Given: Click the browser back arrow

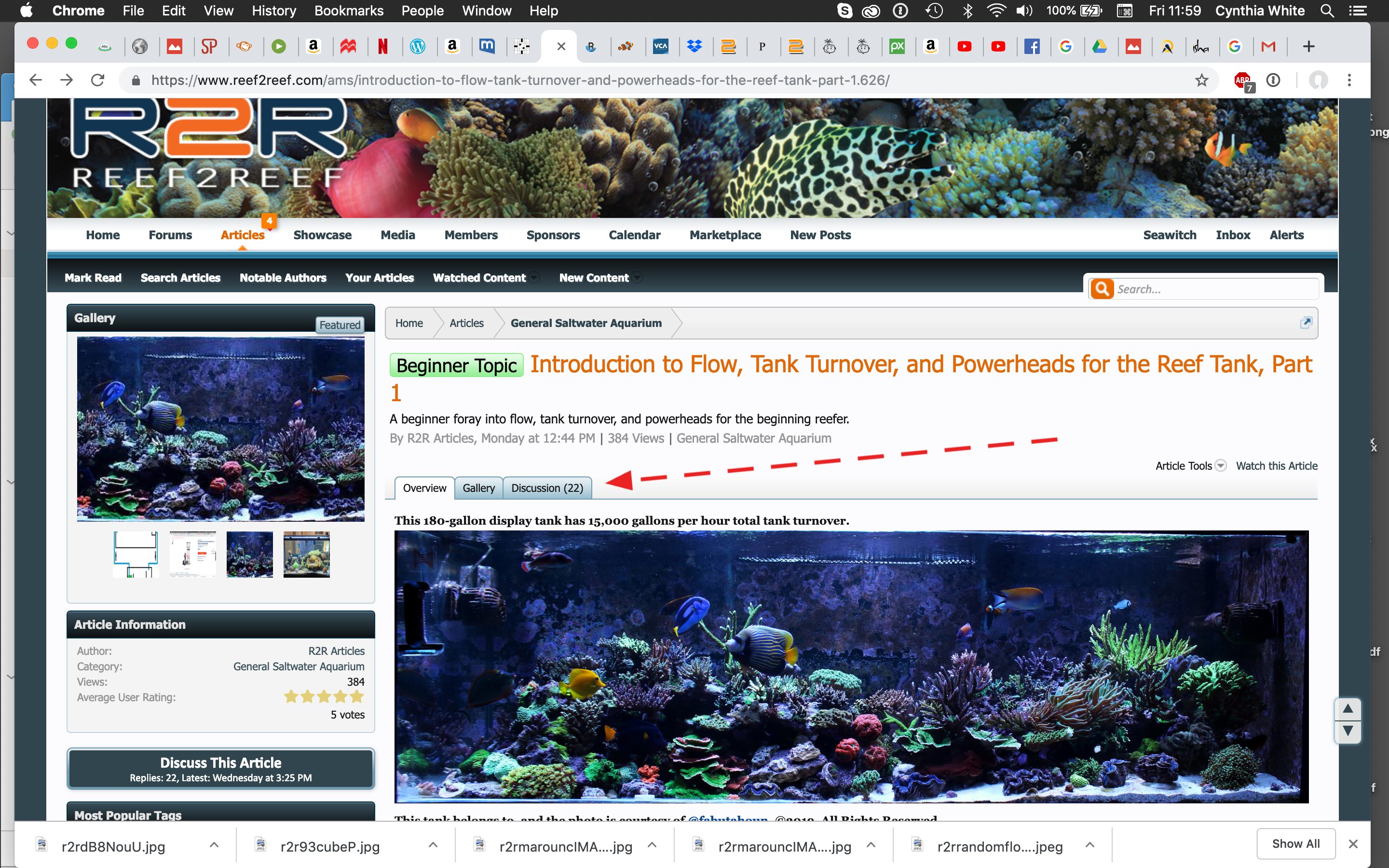Looking at the screenshot, I should pyautogui.click(x=36, y=80).
